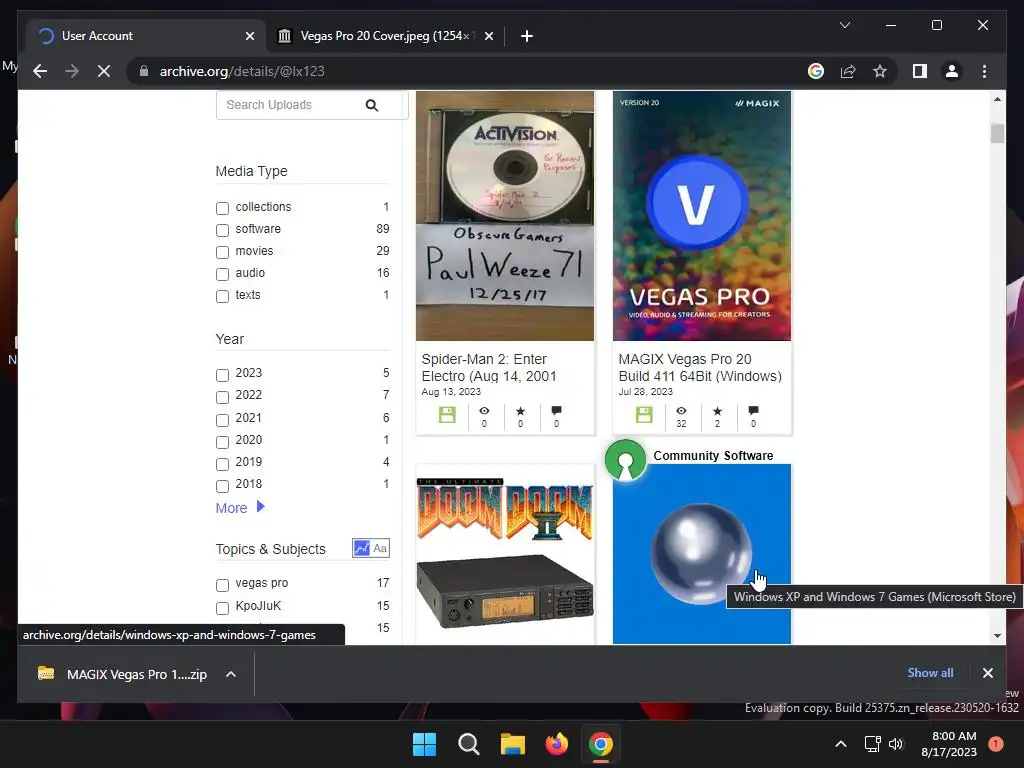This screenshot has height=768, width=1024.
Task: Open the Spider-Man 2 disc thumbnail
Action: (x=505, y=216)
